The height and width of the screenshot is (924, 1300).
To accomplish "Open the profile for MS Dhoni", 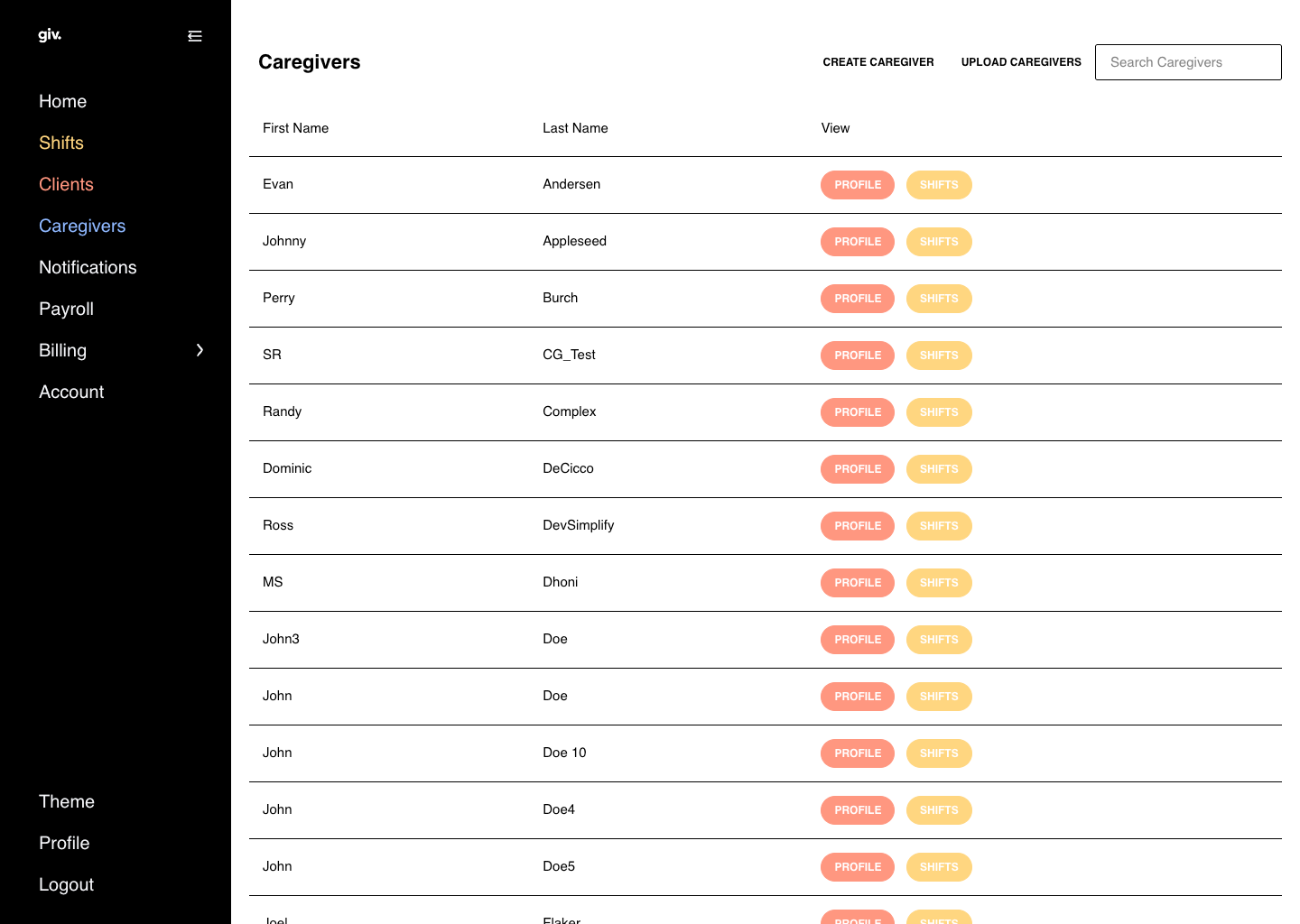I will coord(858,583).
